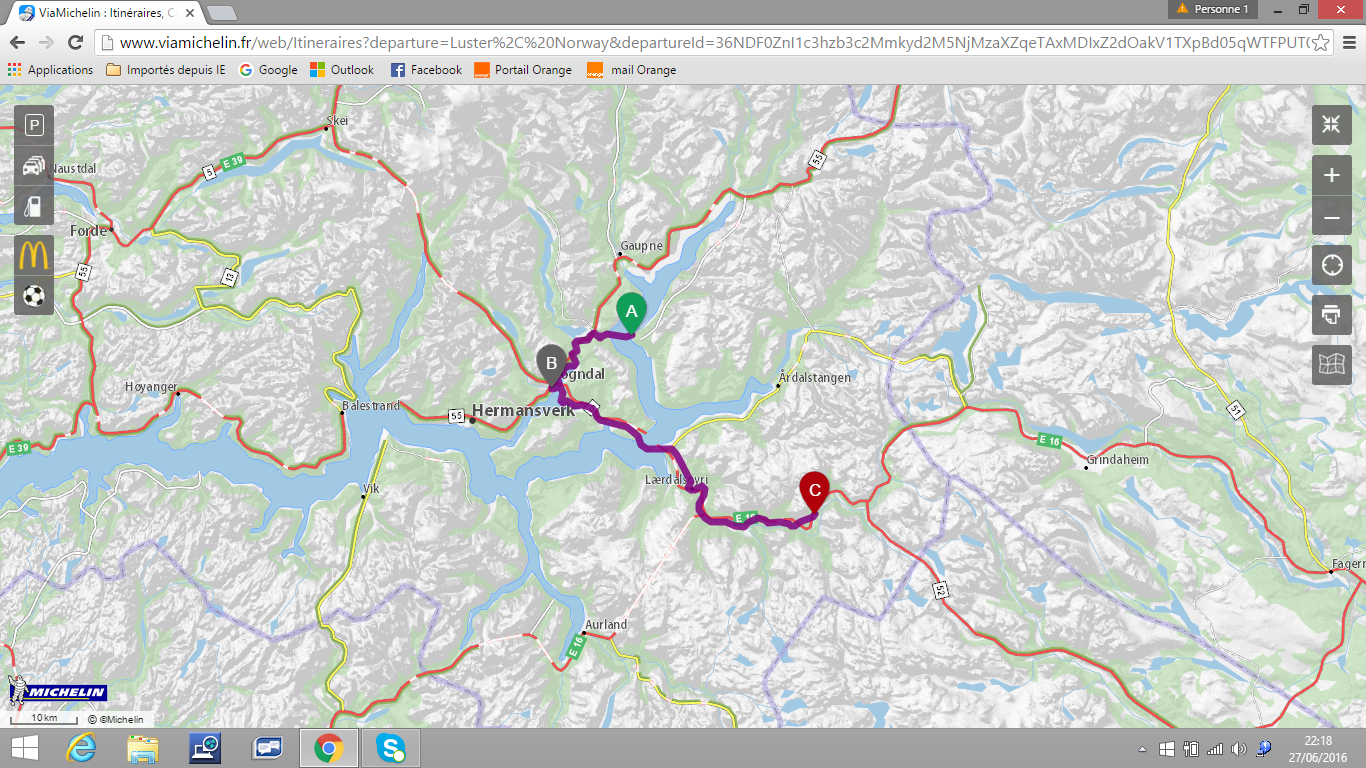Click the green departure marker A
This screenshot has height=768, width=1366.
[x=631, y=312]
